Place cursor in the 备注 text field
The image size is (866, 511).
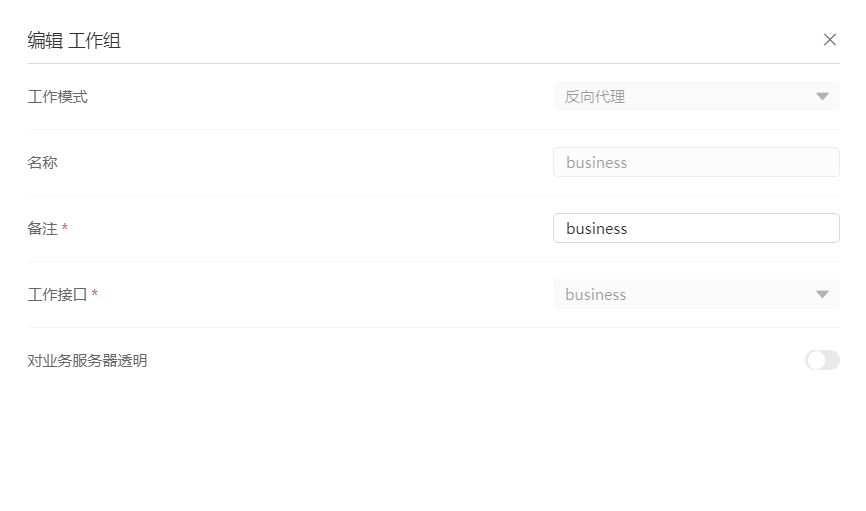[x=695, y=229]
